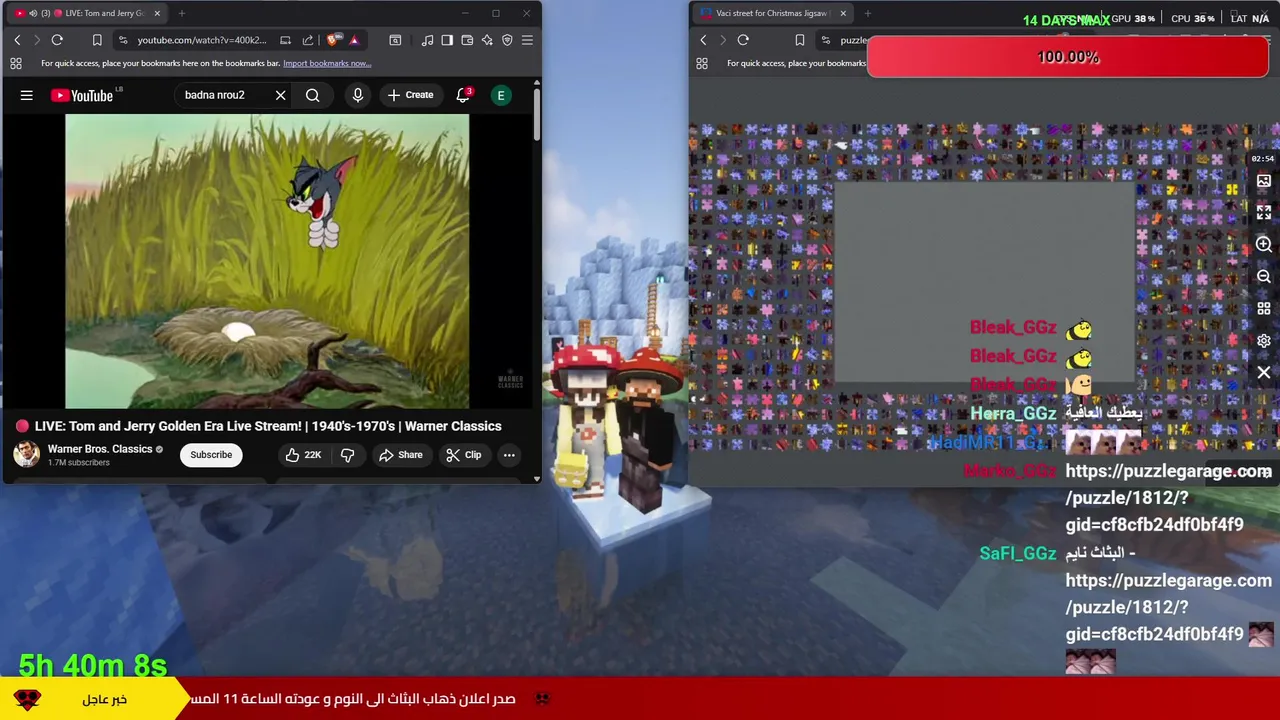Click the Tom and Jerry video player
The height and width of the screenshot is (720, 1280).
coord(267,262)
